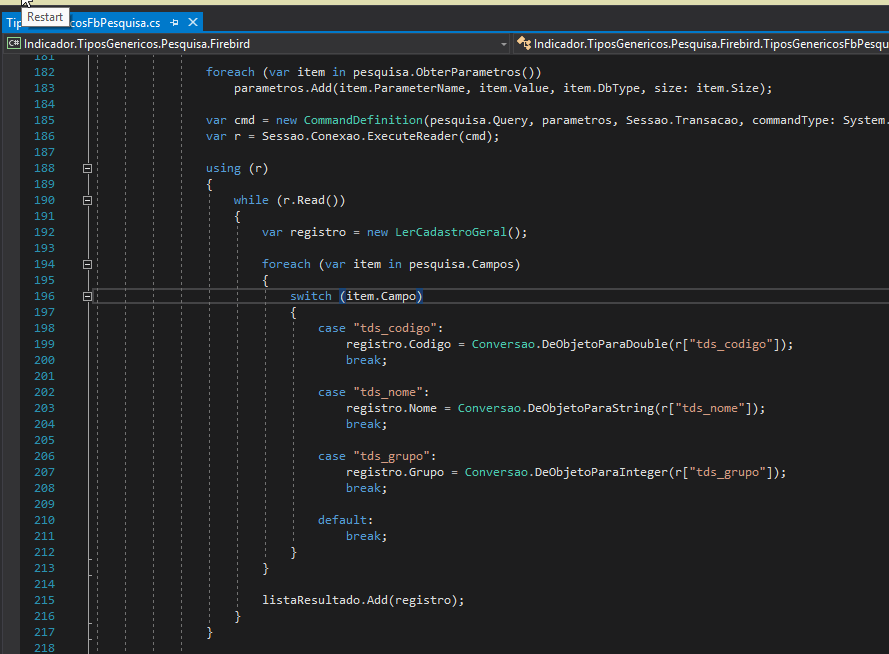889x654 pixels.
Task: Collapse the switch (item.Campo) block
Action: tap(87, 296)
